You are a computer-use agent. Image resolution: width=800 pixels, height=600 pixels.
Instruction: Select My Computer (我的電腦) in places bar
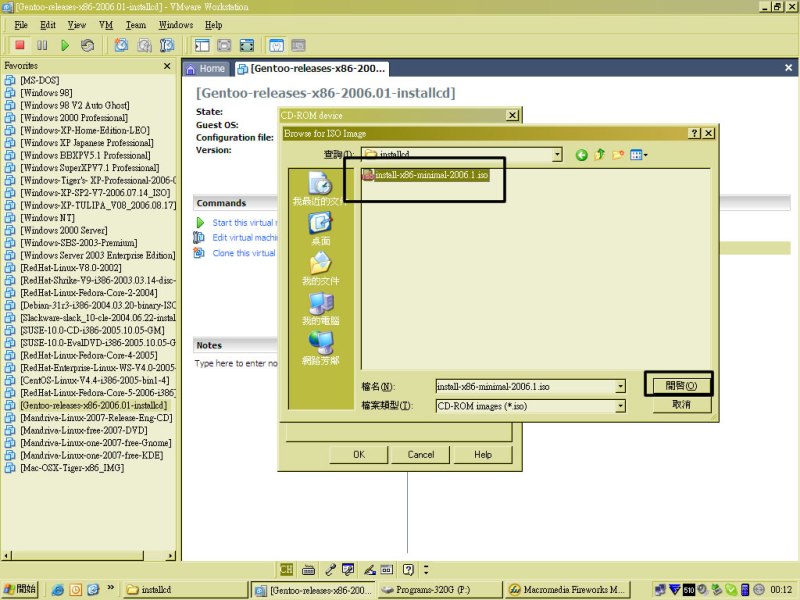tap(320, 309)
